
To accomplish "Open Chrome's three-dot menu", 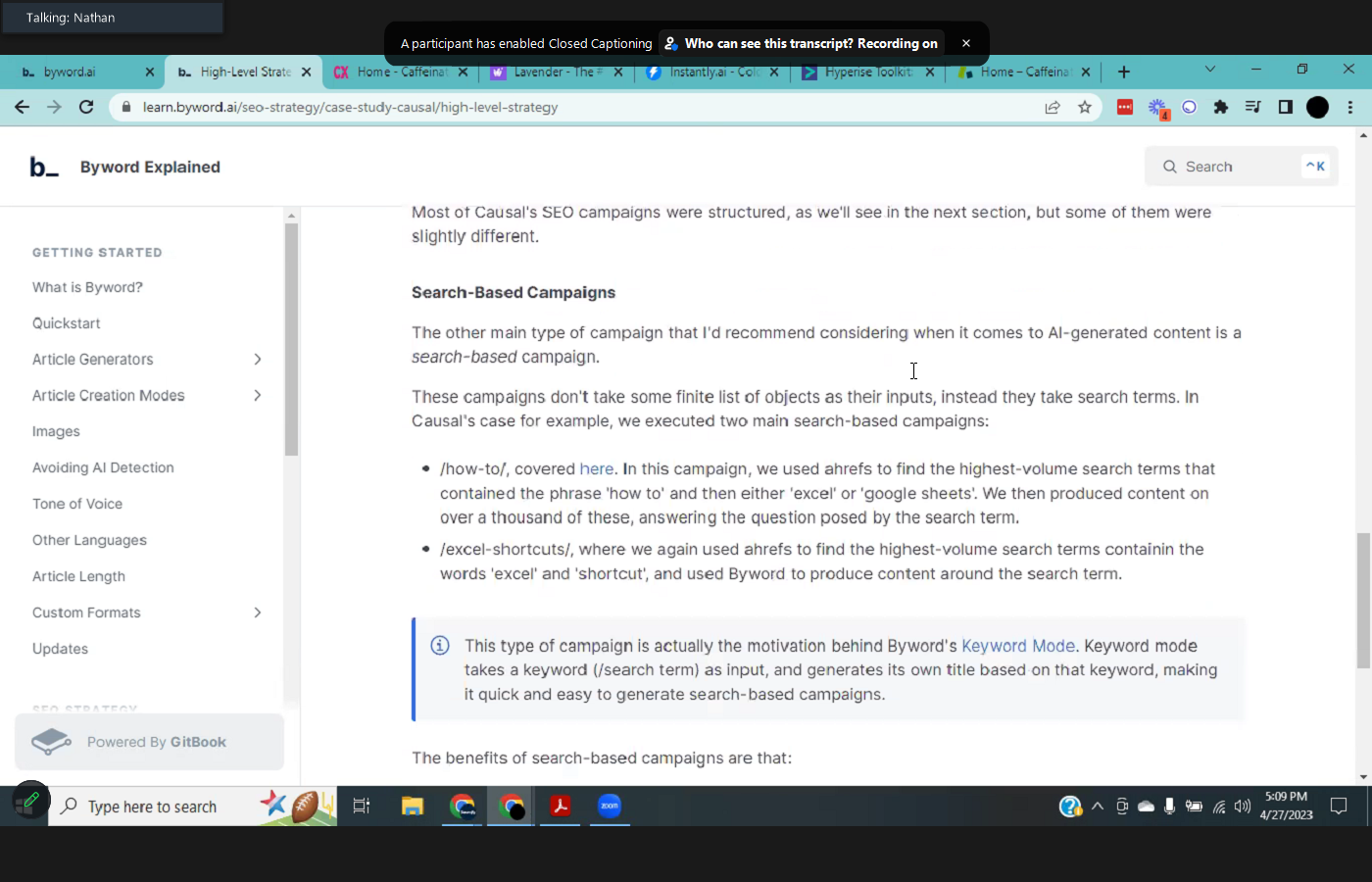I will 1350,107.
